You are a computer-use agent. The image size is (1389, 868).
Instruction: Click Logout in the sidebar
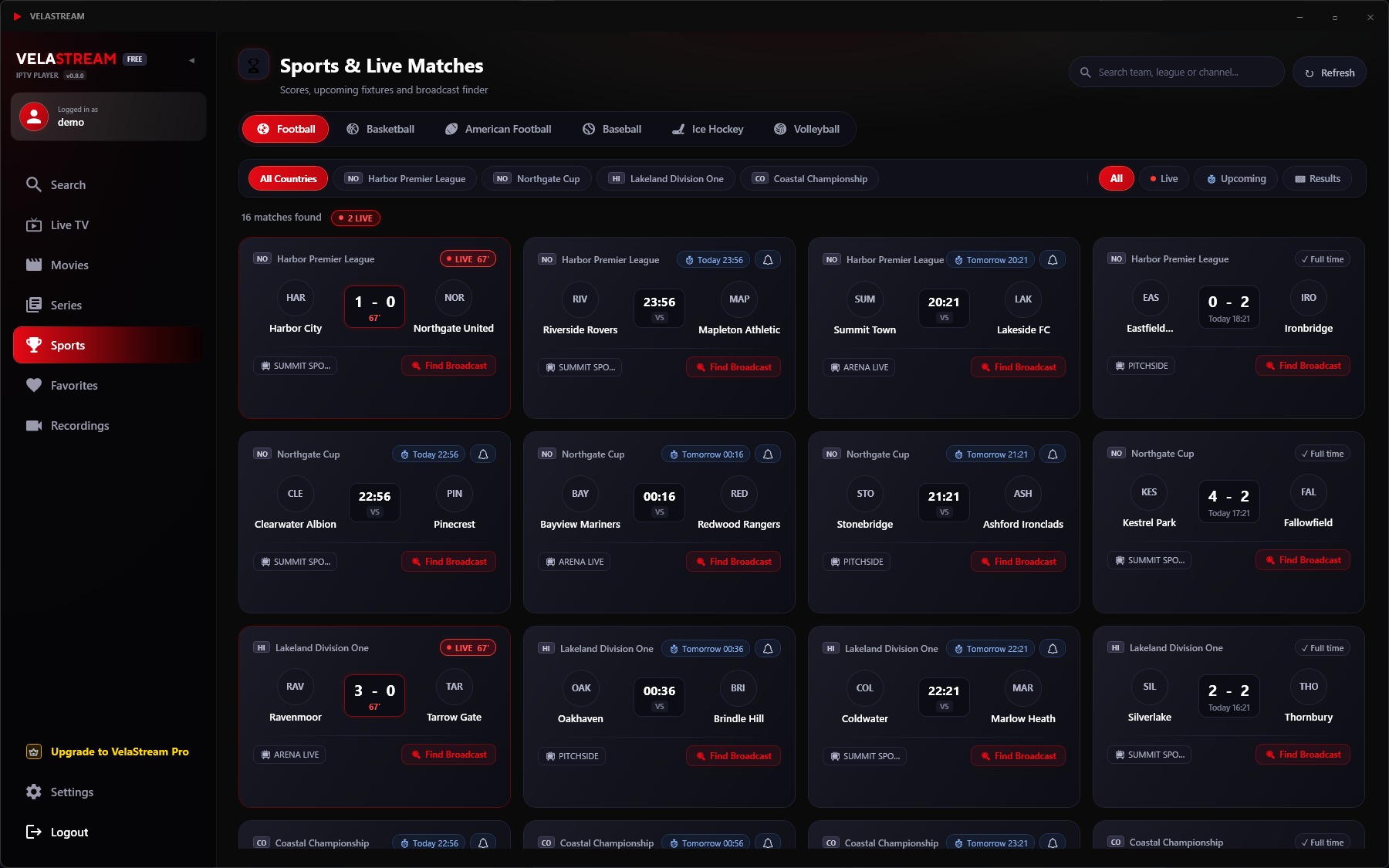[108, 832]
